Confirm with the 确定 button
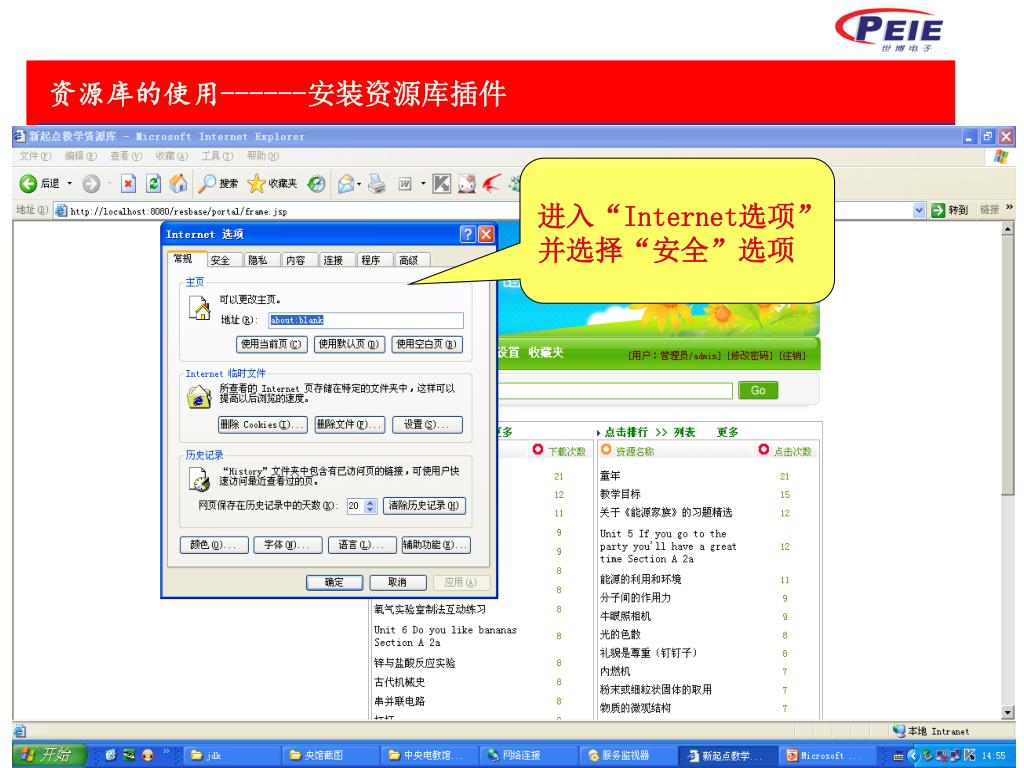This screenshot has width=1024, height=768. click(x=334, y=583)
